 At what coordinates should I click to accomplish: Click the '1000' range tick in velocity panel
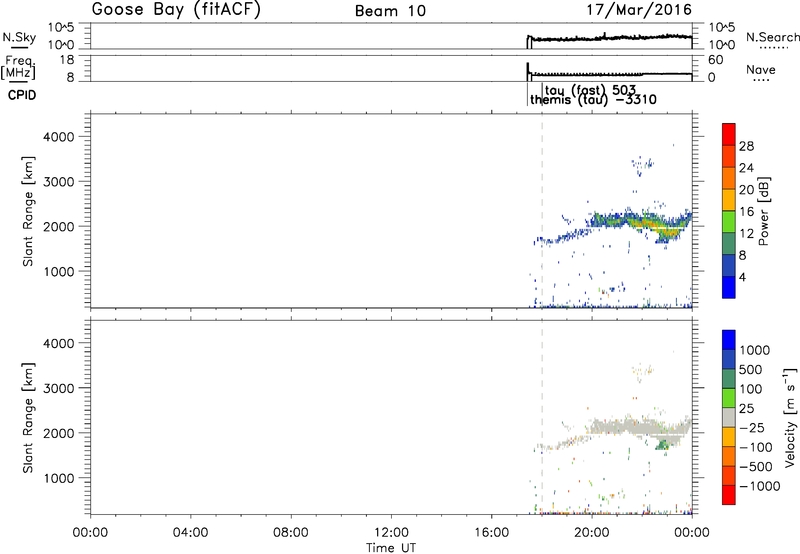(59, 478)
